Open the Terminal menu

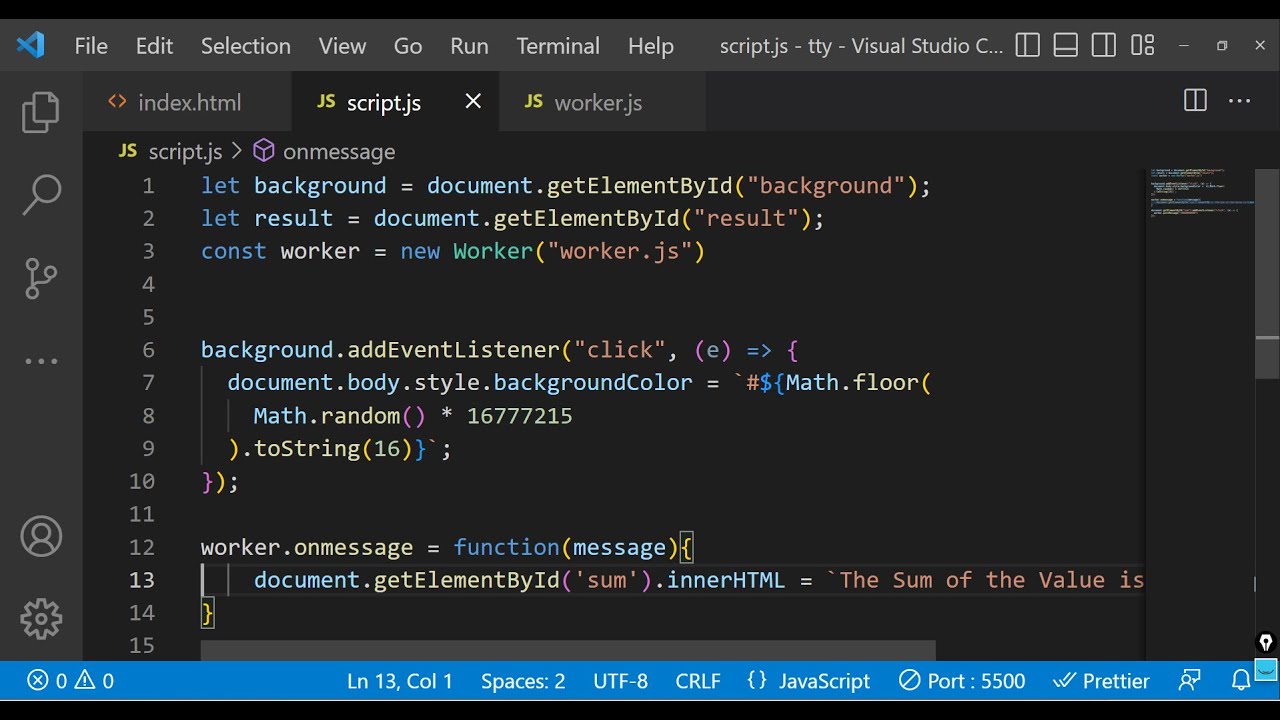(558, 46)
